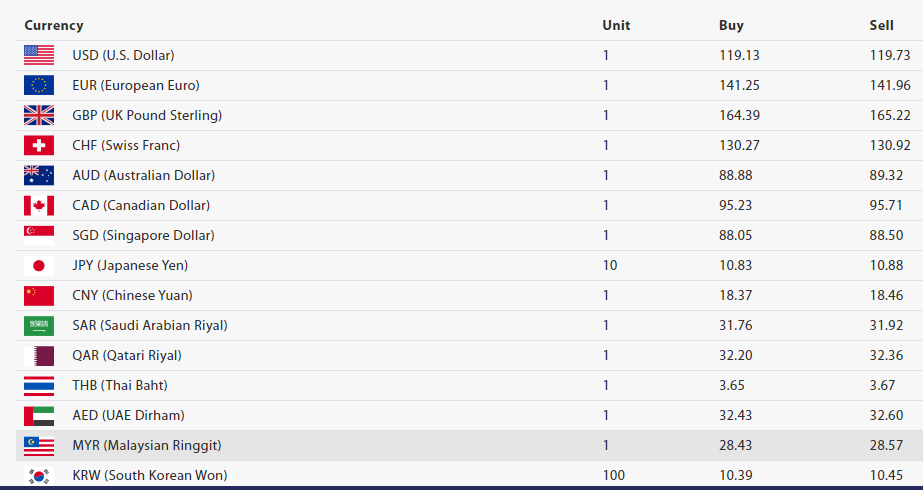Click the Sell column header
The image size is (923, 490).
pyautogui.click(x=881, y=25)
